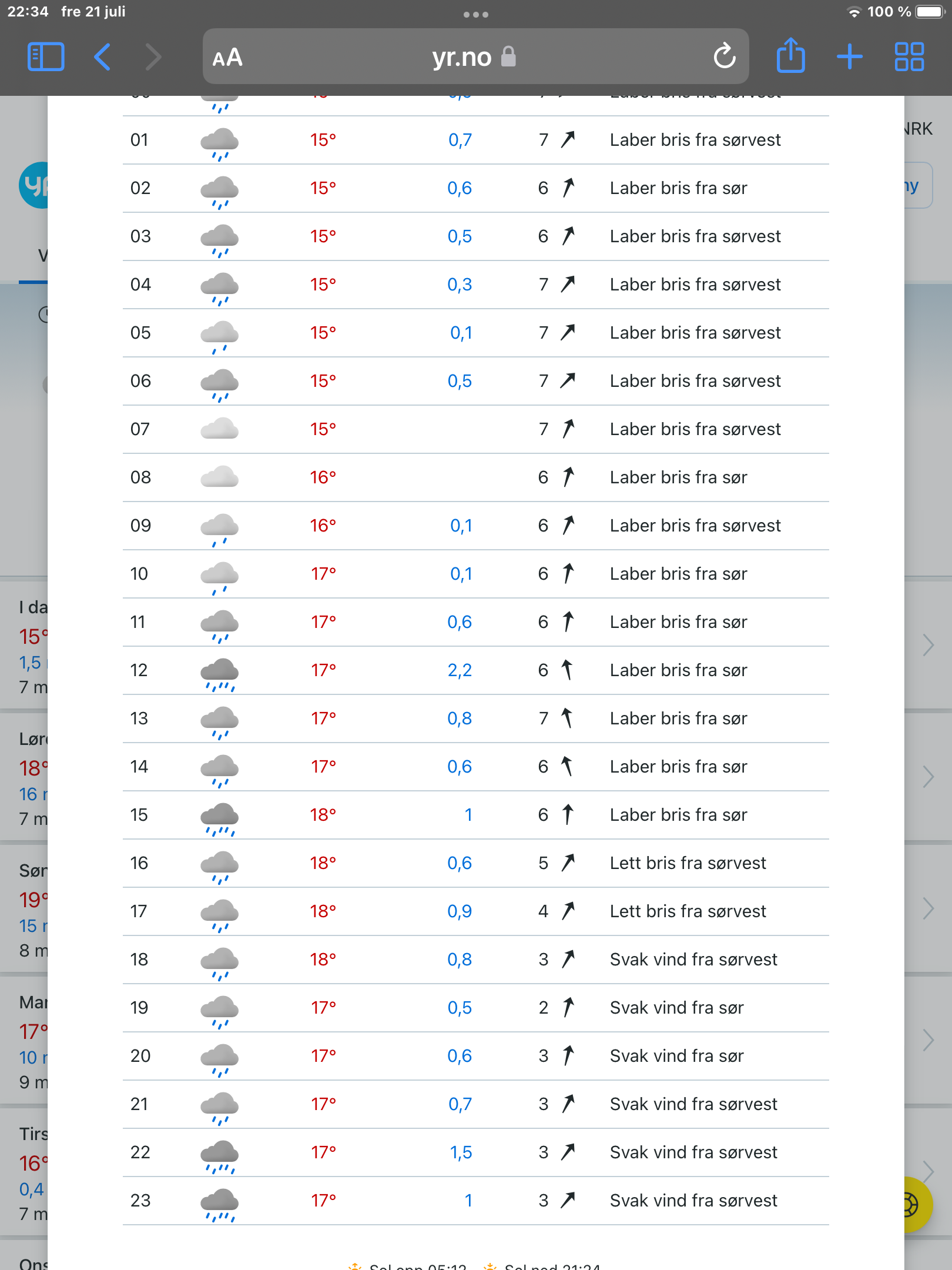Viewport: 952px width, 1270px height.
Task: Tap the yr.no address bar
Action: tap(475, 56)
